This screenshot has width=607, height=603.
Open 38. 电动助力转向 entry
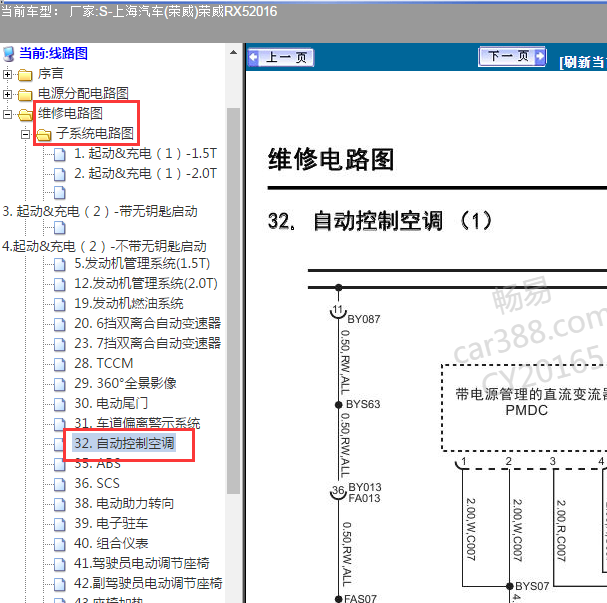point(124,504)
